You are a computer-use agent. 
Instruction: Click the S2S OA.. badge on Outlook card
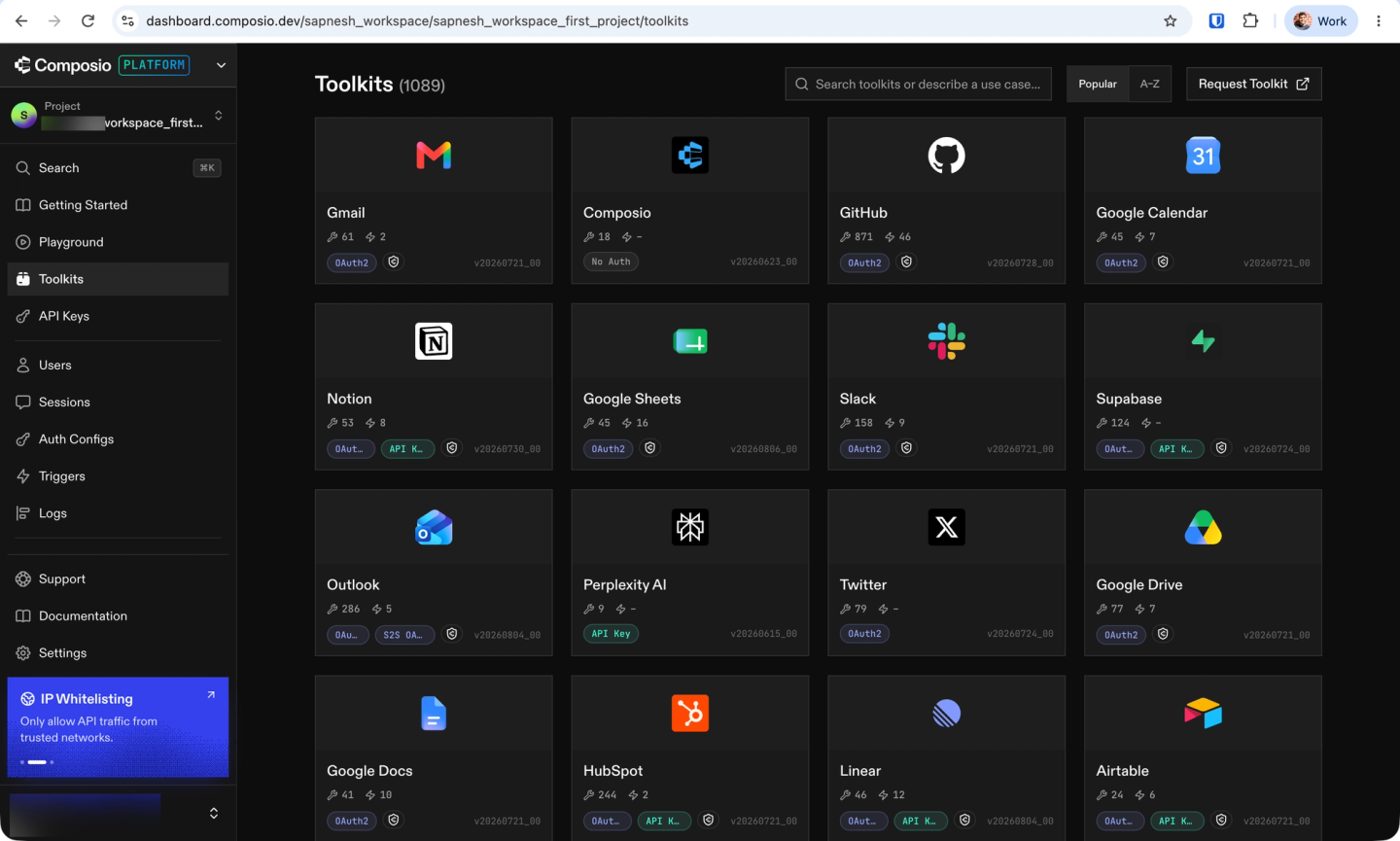coord(403,635)
